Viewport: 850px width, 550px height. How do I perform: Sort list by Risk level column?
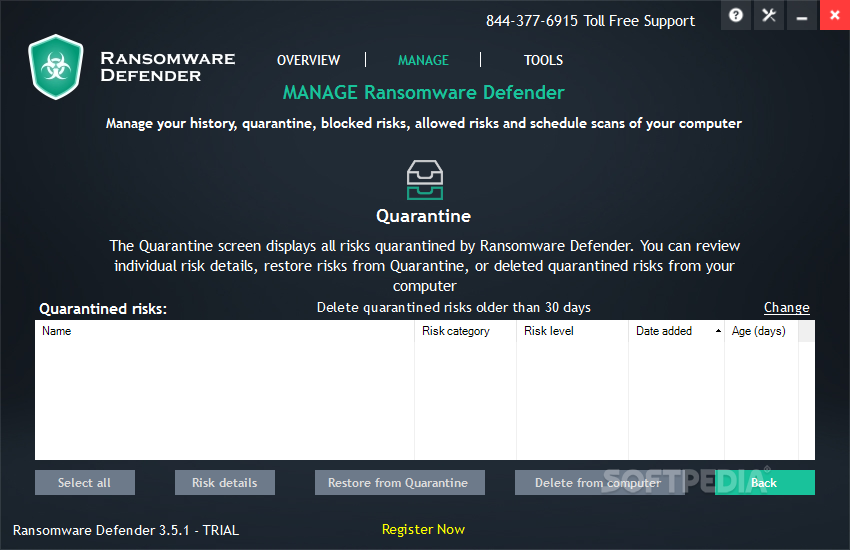(x=572, y=331)
